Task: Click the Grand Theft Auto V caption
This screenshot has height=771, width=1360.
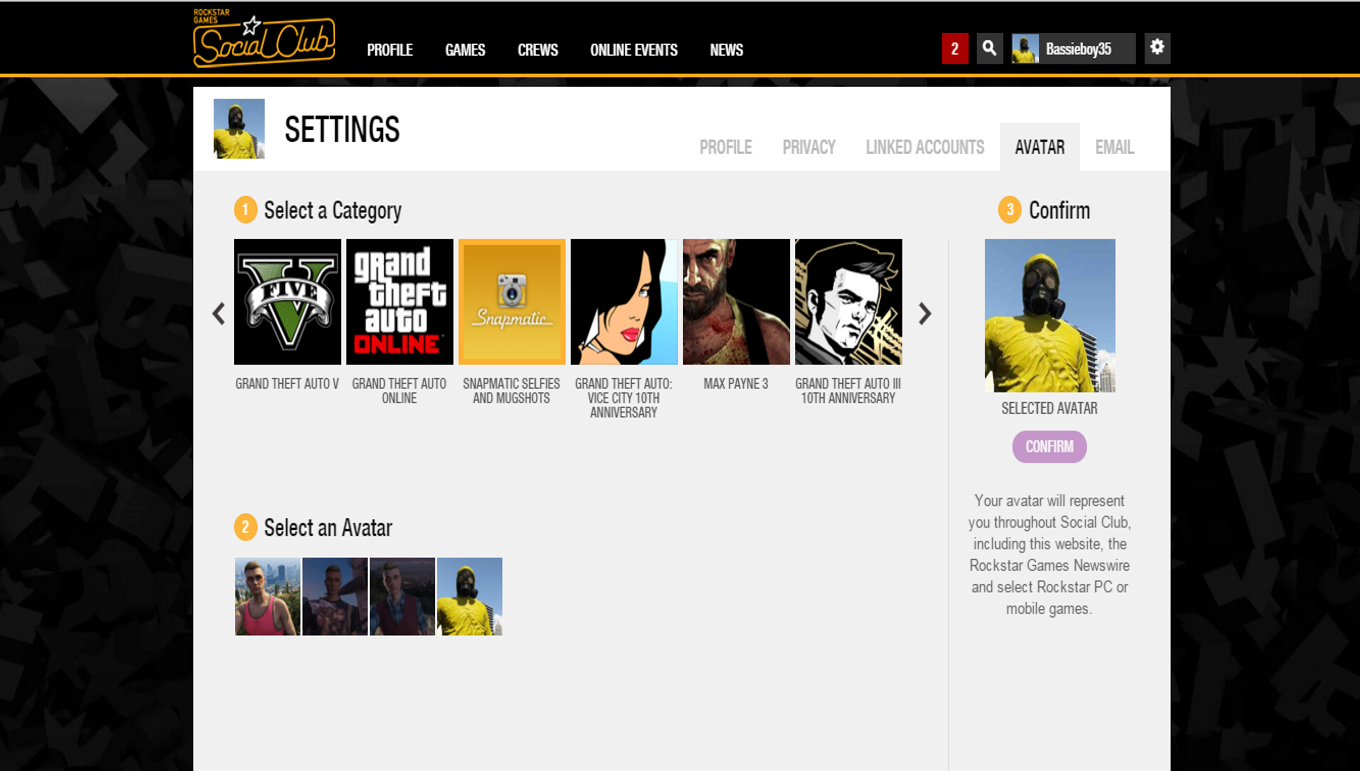Action: [x=287, y=384]
